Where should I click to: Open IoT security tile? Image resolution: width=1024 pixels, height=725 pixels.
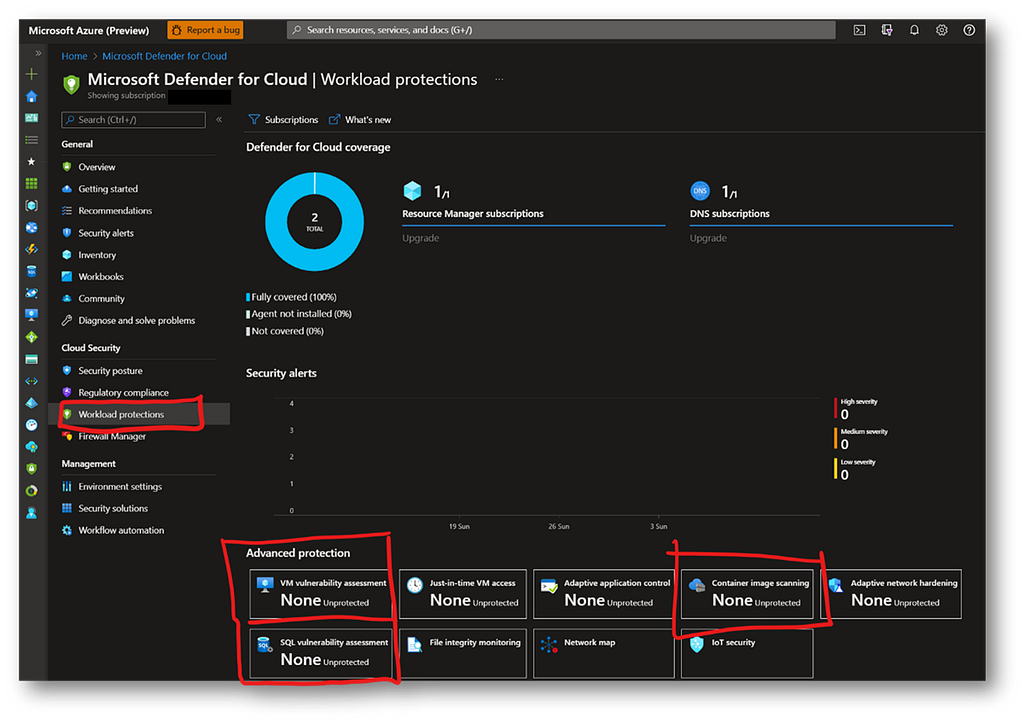(x=747, y=653)
